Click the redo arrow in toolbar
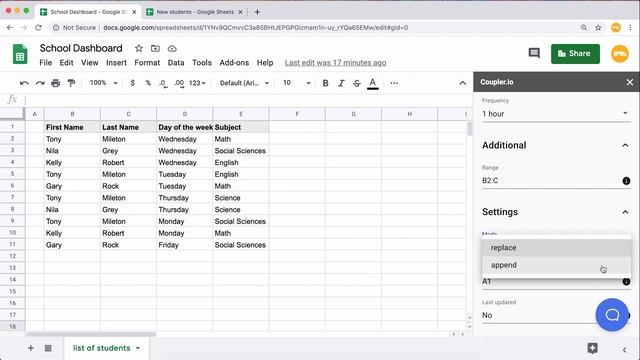Viewport: 640px width, 360px height. (40, 83)
